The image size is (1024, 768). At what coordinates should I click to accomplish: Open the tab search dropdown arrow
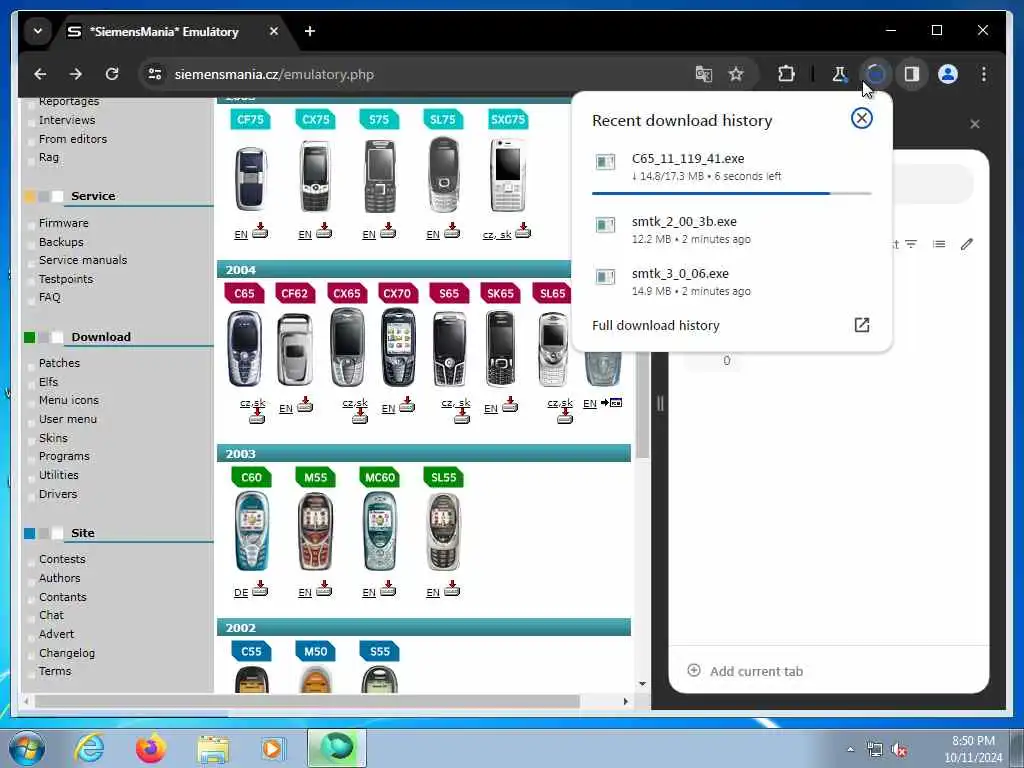click(x=38, y=31)
